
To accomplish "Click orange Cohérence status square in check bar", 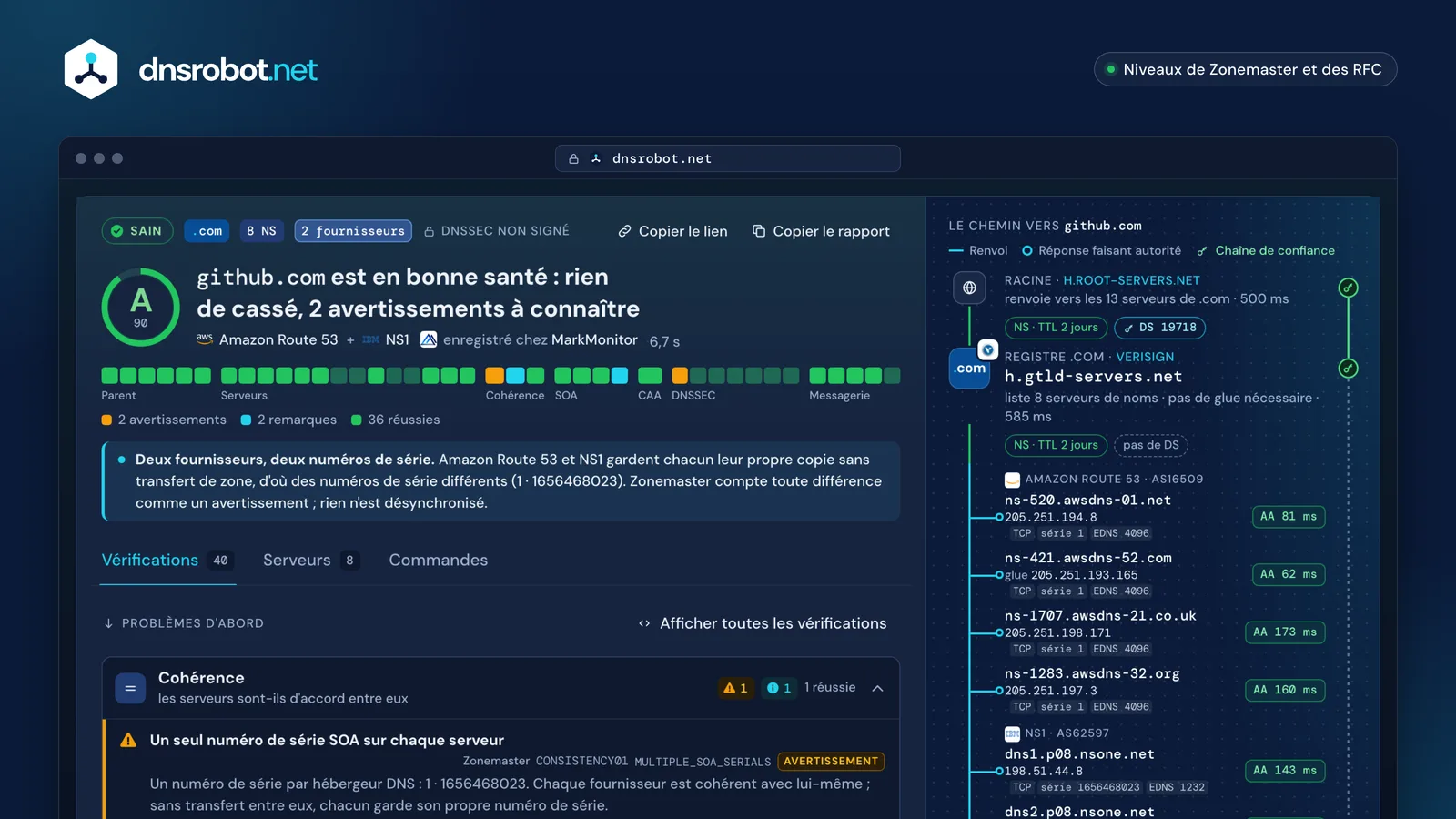I will pos(494,375).
